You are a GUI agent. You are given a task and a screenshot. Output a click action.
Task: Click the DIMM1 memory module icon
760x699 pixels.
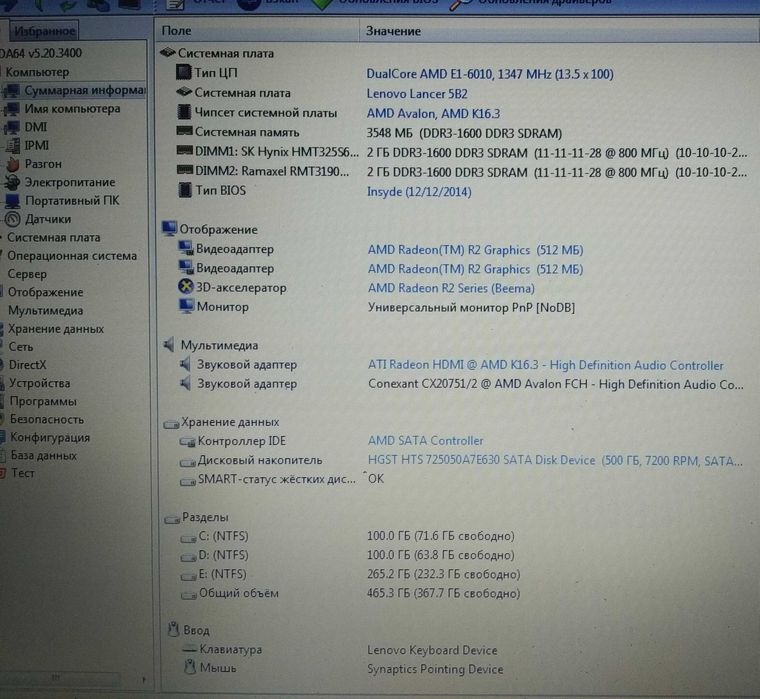pos(185,151)
